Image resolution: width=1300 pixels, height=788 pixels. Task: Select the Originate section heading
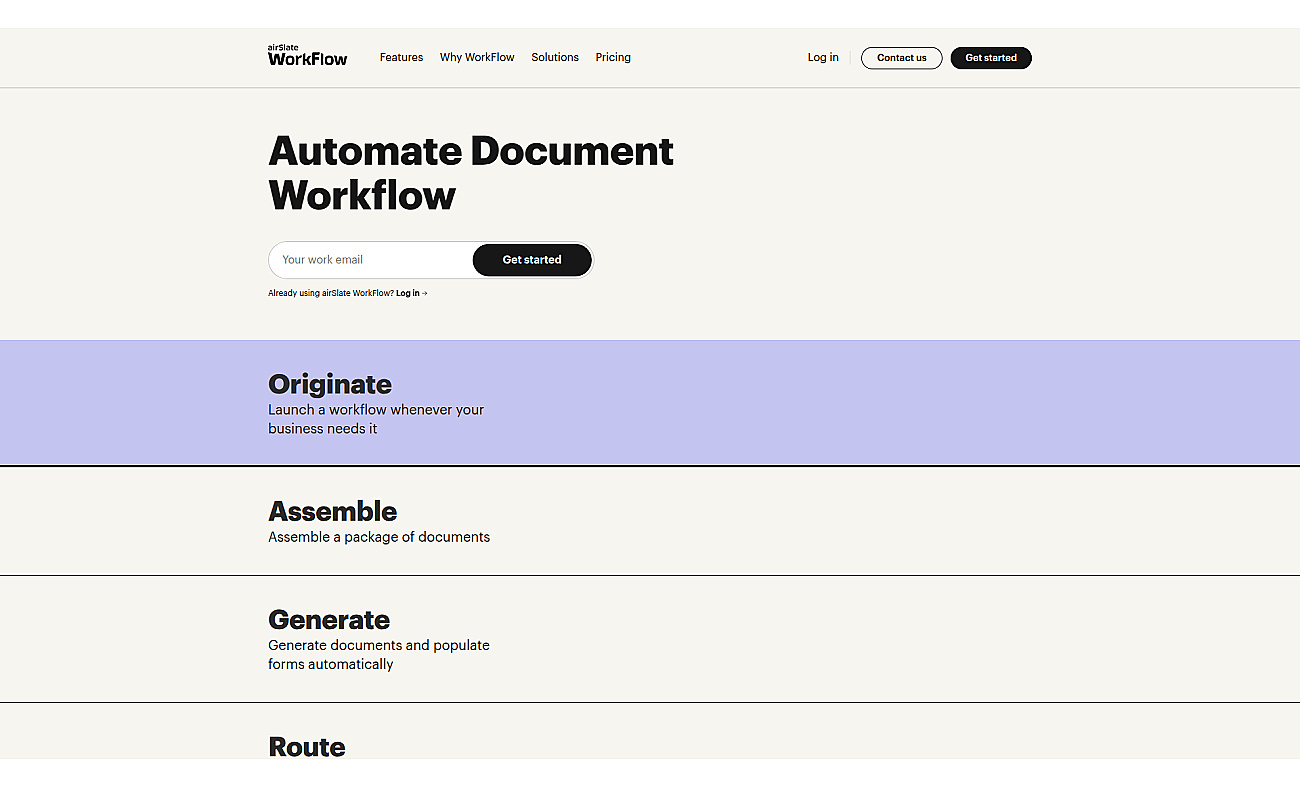330,384
